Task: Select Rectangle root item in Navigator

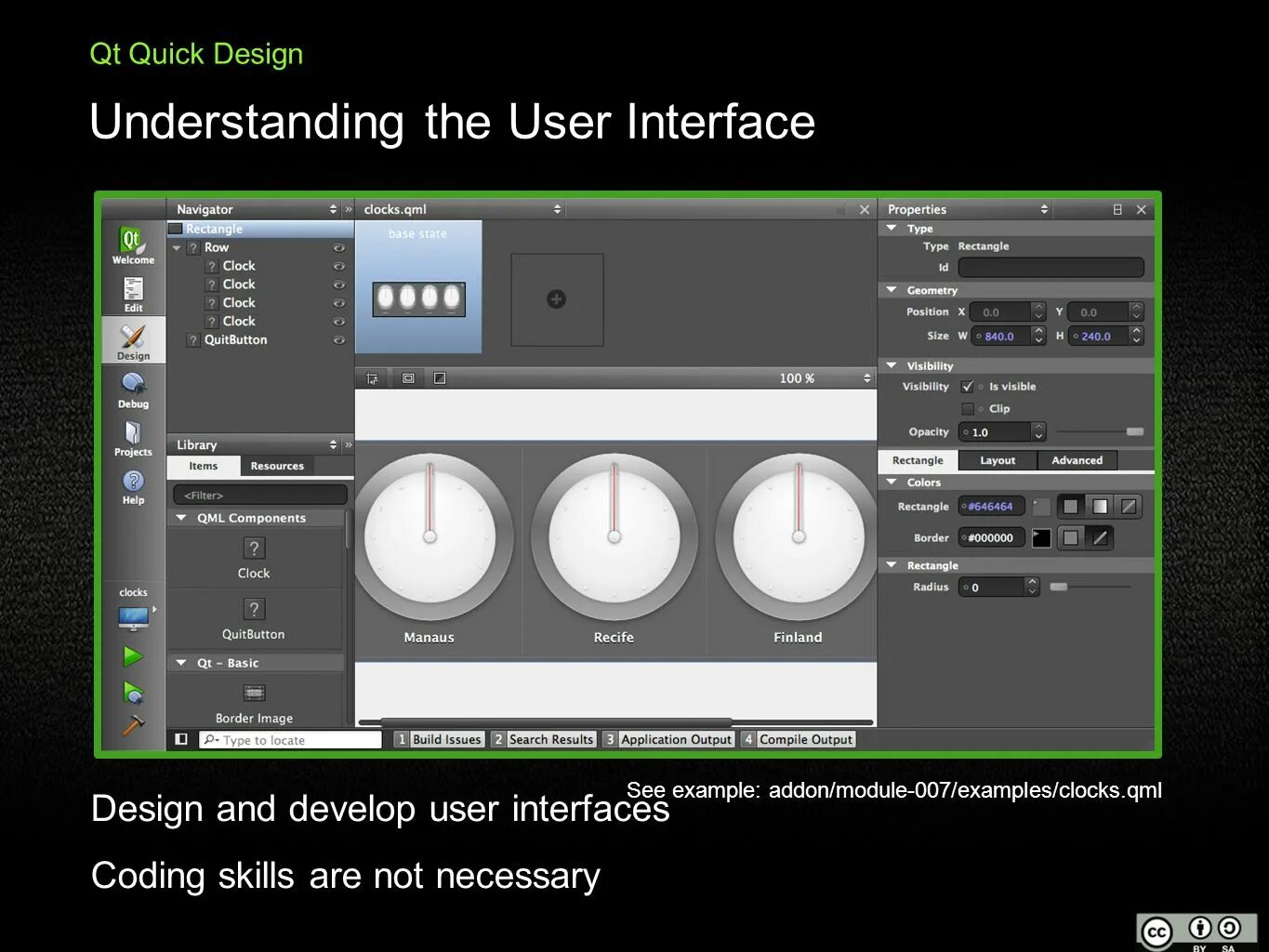Action: click(259, 229)
